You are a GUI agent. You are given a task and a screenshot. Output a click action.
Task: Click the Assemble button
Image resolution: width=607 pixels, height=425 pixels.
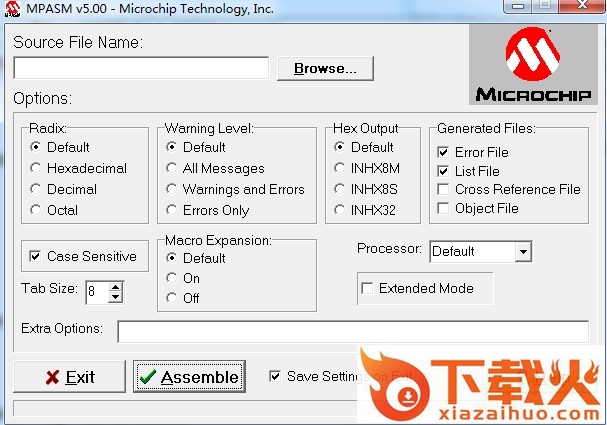click(190, 377)
